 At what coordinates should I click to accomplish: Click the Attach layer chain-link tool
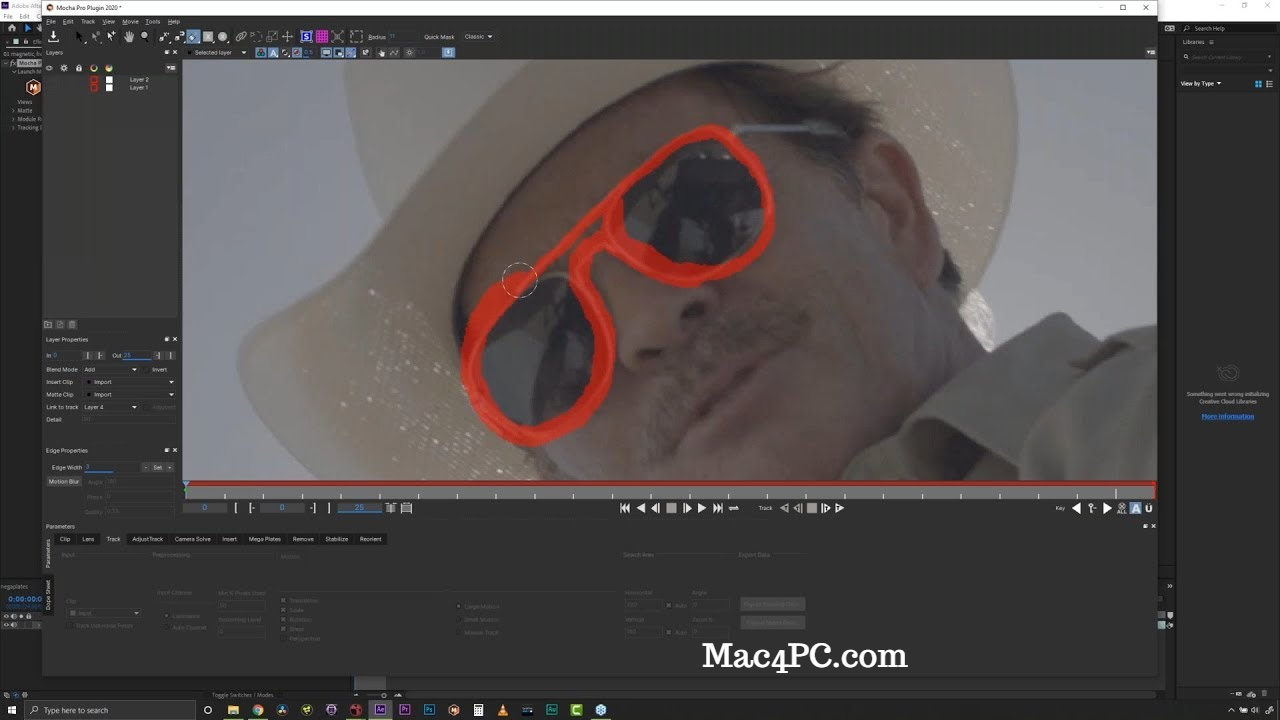[240, 37]
